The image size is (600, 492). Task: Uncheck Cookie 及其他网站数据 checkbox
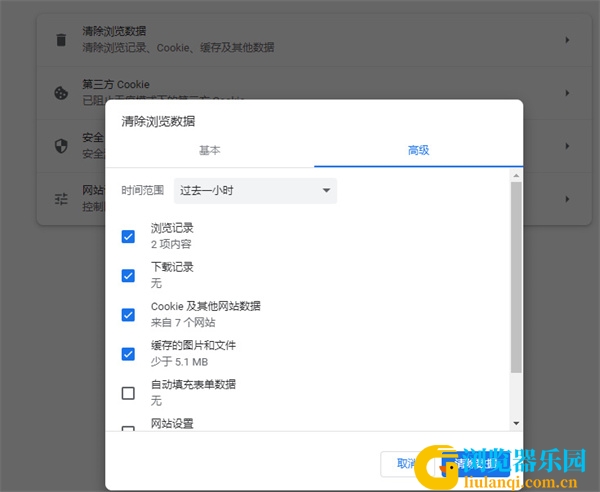tap(128, 315)
